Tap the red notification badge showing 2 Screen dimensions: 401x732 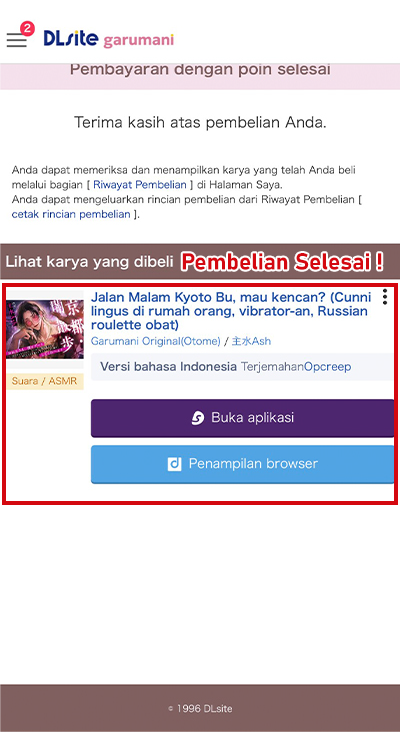(x=27, y=28)
